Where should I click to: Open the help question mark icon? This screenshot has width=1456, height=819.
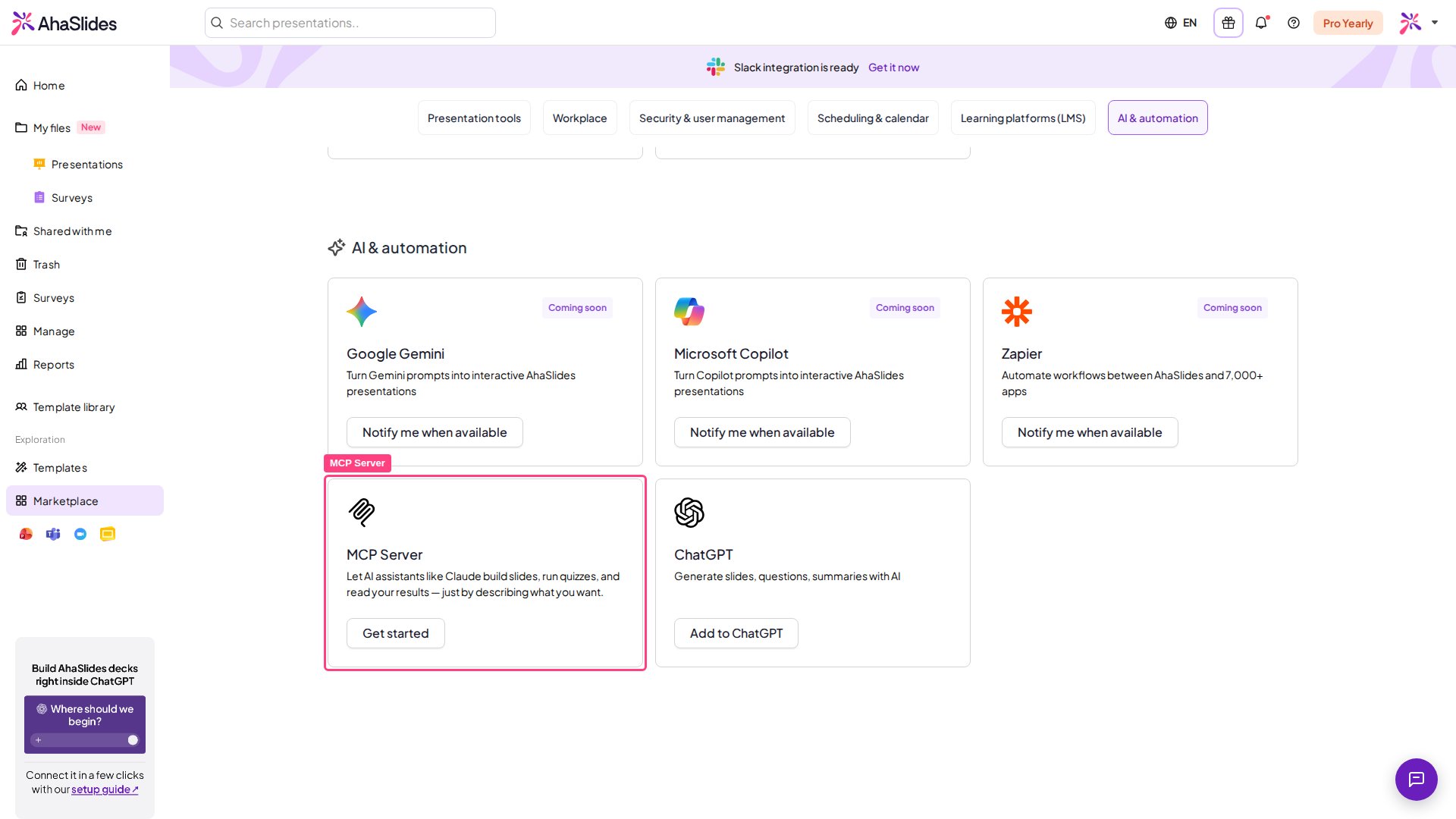tap(1294, 23)
